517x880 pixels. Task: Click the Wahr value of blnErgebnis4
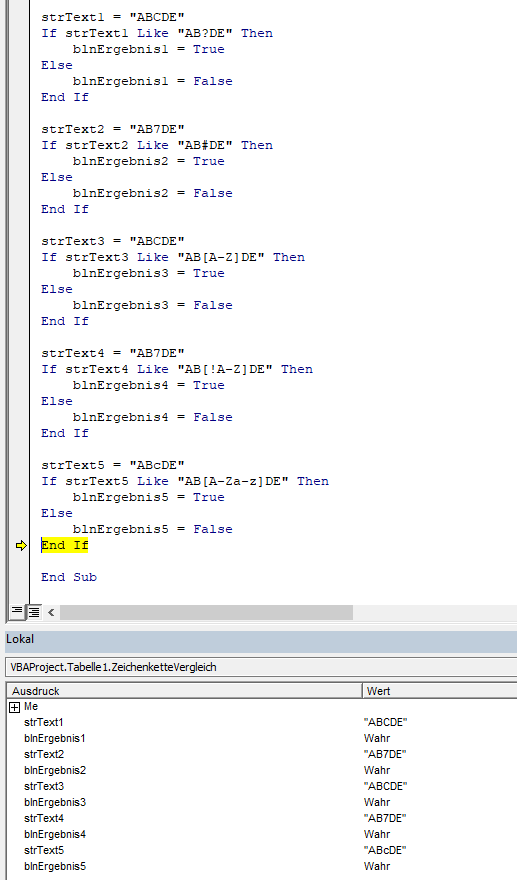[377, 834]
